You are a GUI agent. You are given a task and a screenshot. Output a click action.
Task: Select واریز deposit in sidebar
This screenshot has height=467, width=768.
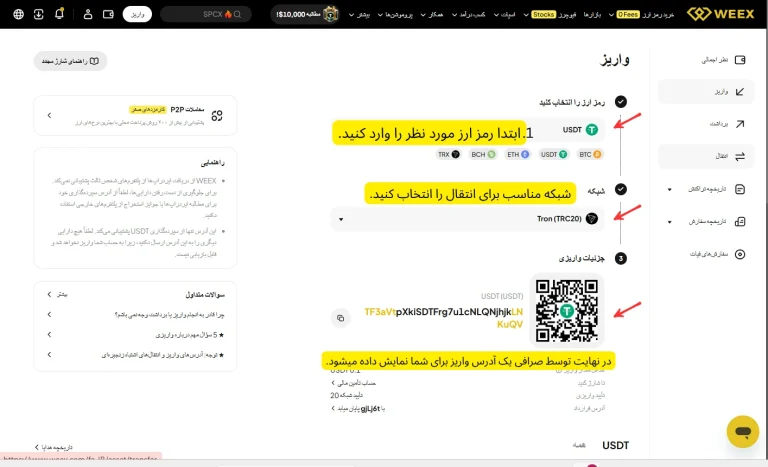706,92
